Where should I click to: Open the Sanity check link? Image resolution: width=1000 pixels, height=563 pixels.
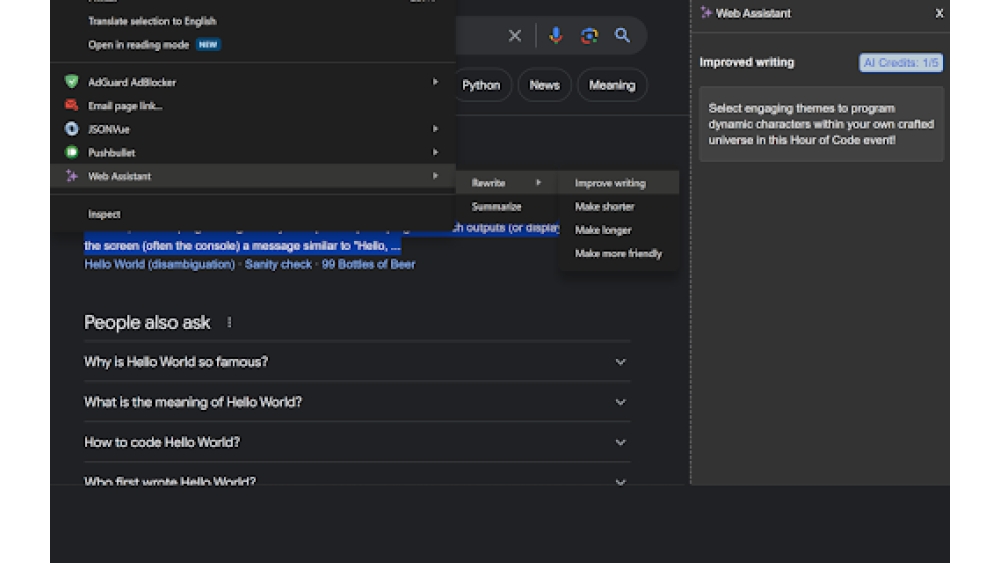coord(278,264)
